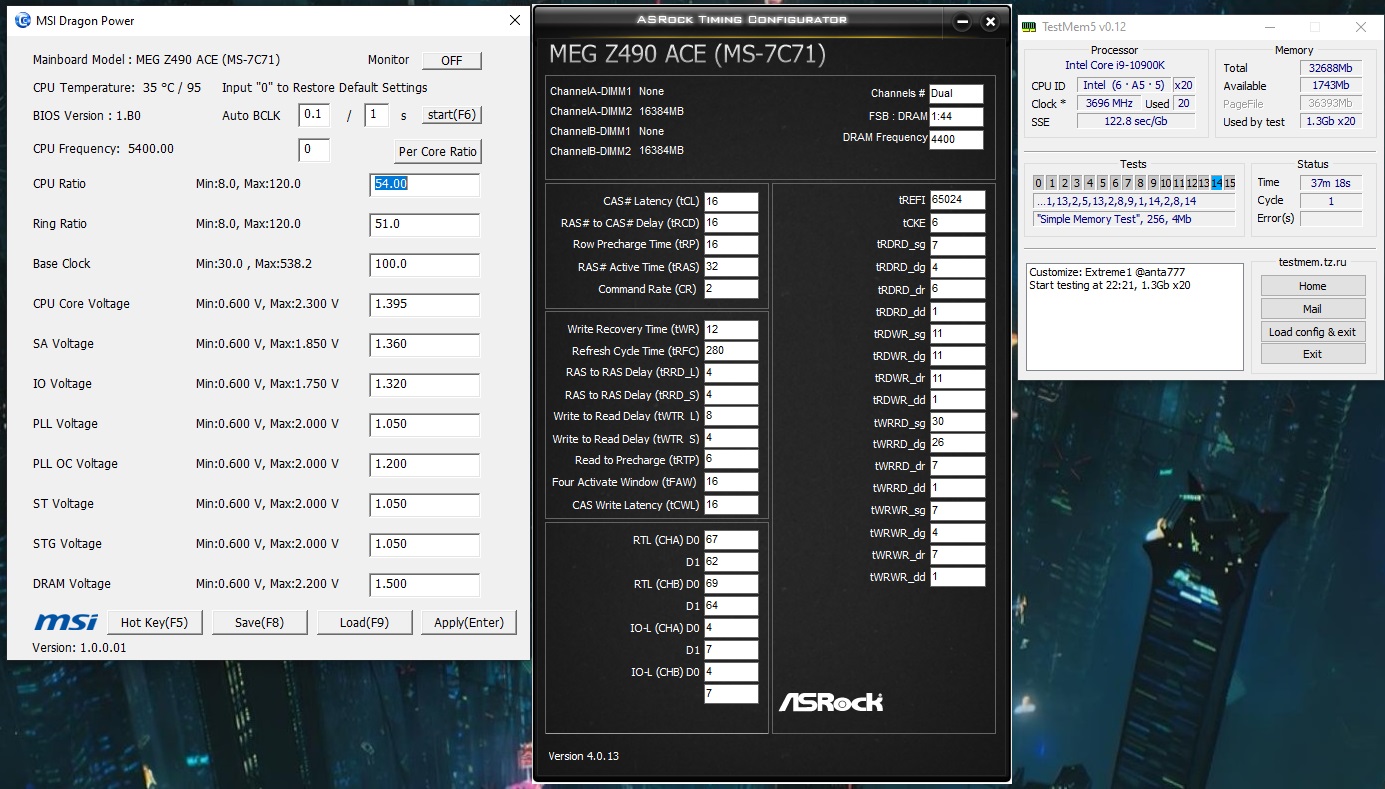Click the start(F6) Auto BCLK button

(451, 115)
